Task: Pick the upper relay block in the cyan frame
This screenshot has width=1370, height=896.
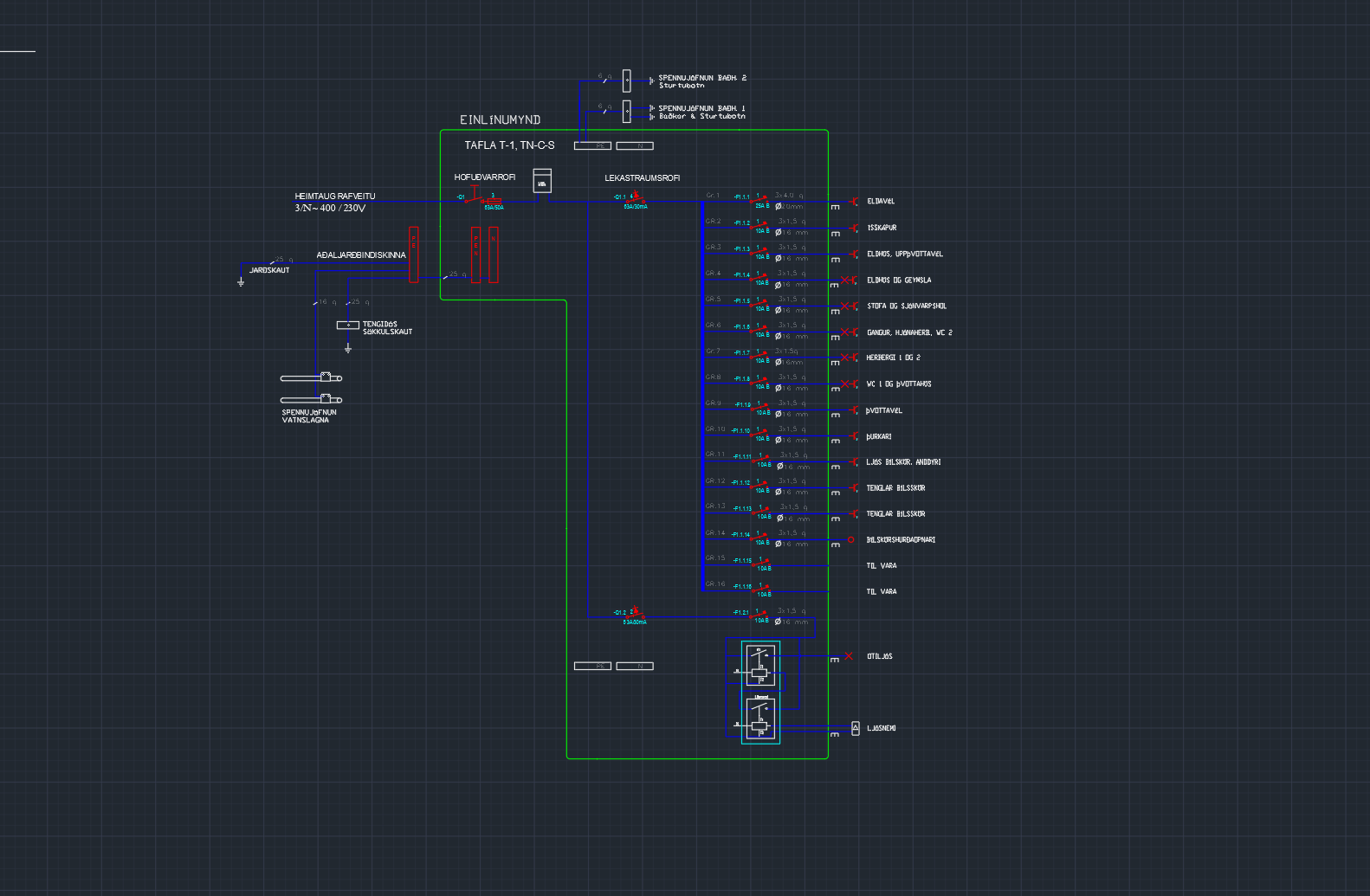Action: click(760, 665)
